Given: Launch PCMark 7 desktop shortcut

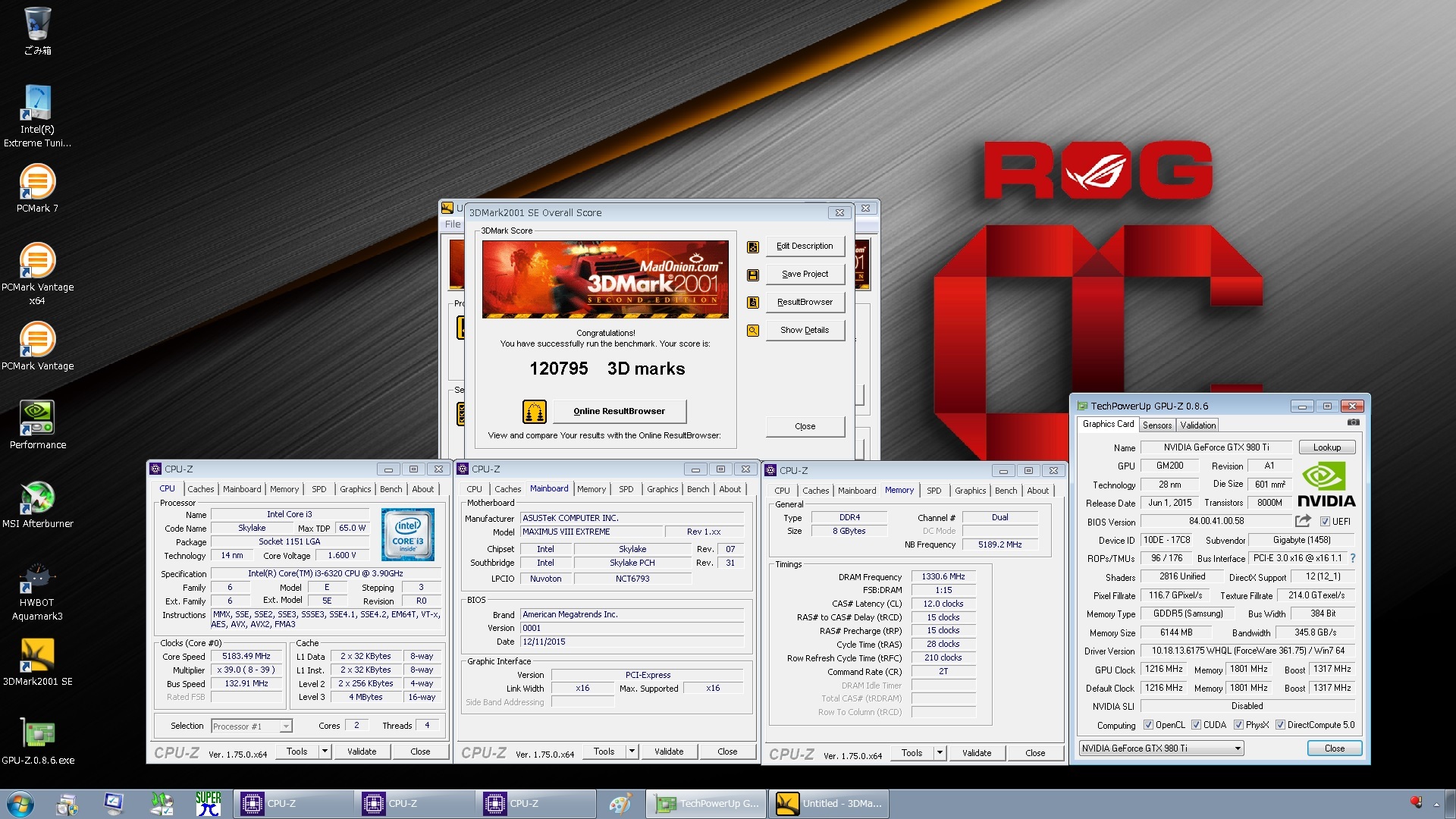Looking at the screenshot, I should coord(37,188).
